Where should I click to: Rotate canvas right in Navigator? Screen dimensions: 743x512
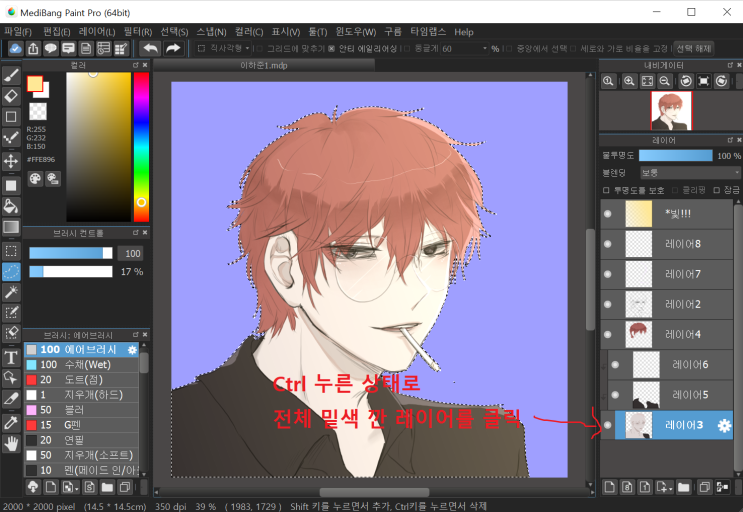point(721,81)
